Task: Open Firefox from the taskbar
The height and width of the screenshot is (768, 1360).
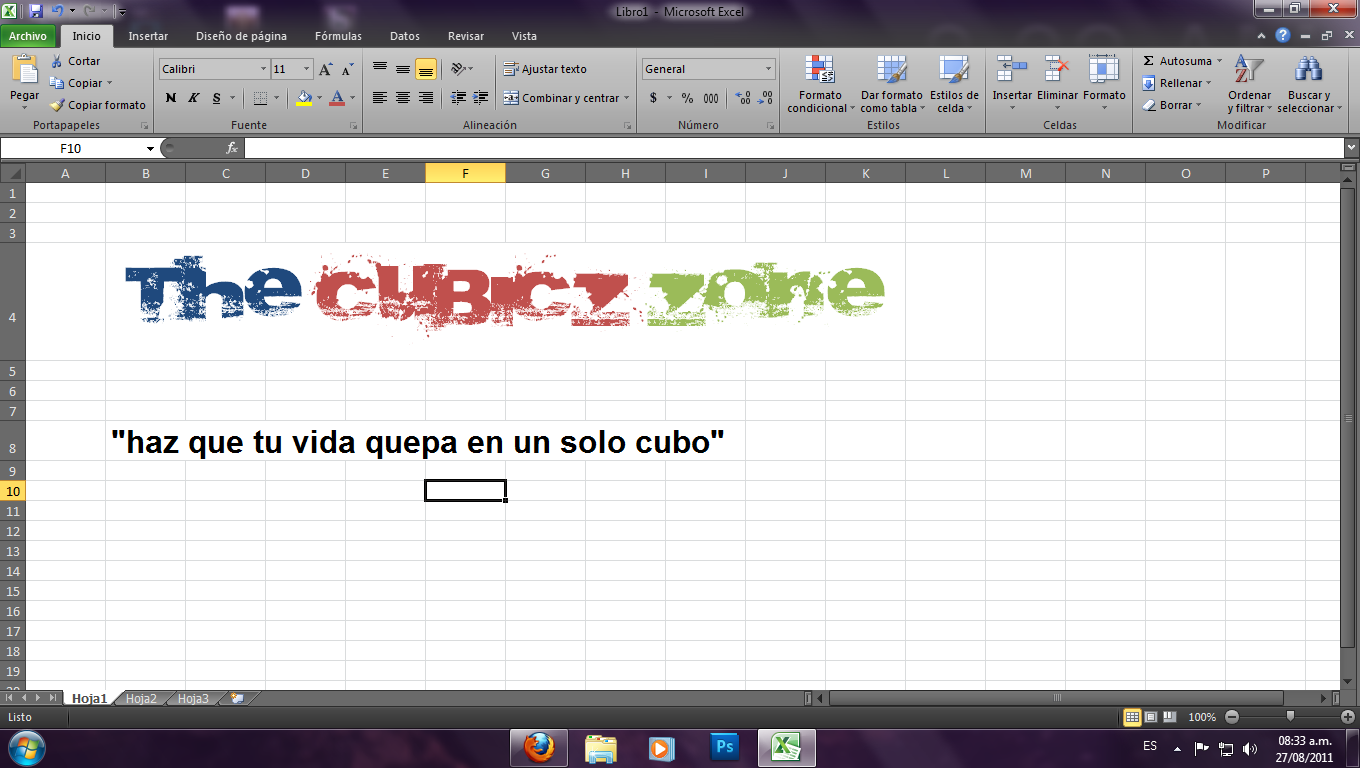Action: pyautogui.click(x=539, y=747)
